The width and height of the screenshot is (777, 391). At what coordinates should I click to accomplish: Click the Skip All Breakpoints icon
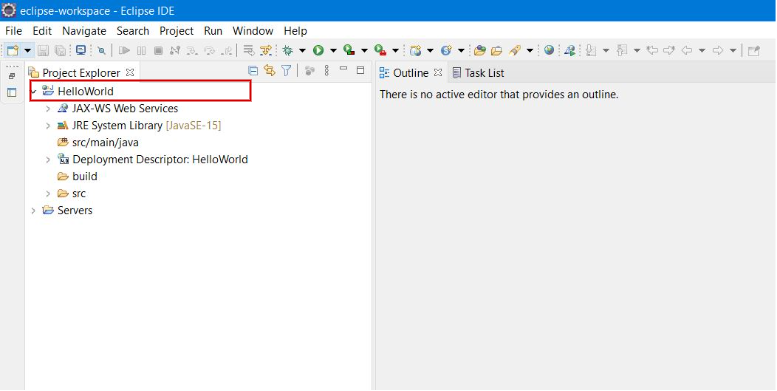click(x=102, y=50)
